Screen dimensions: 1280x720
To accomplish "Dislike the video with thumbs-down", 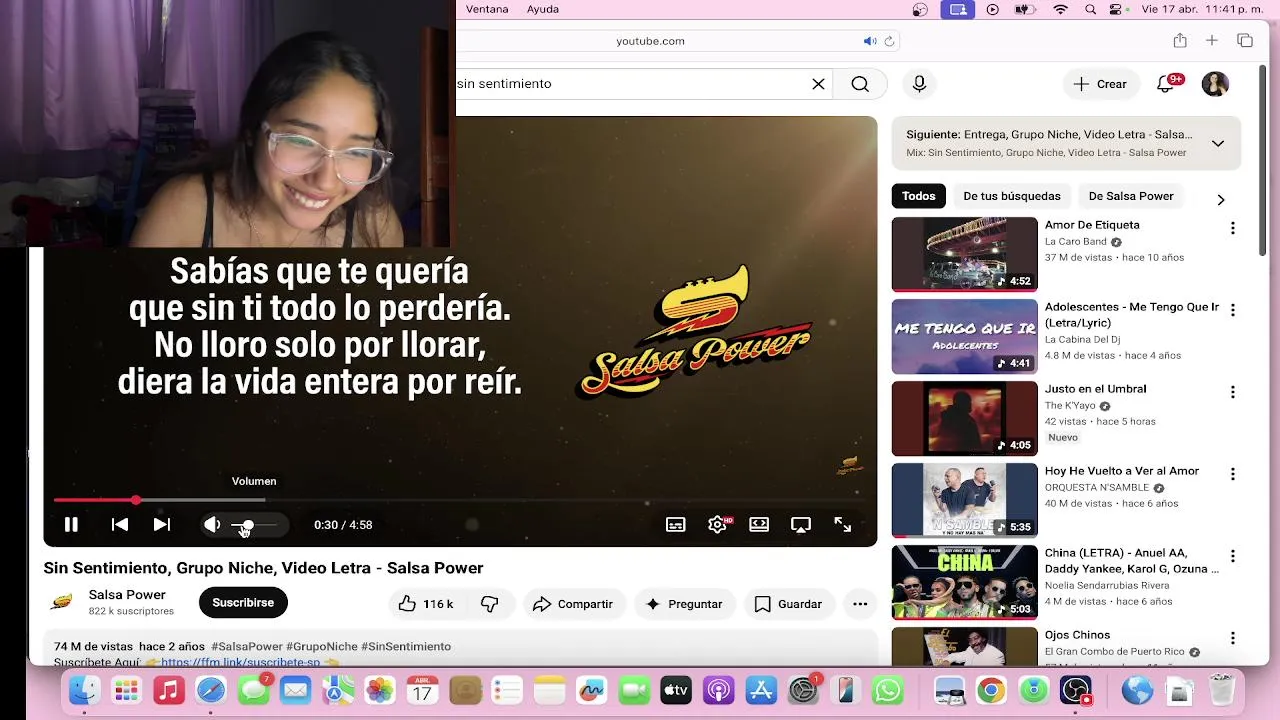I will click(490, 604).
